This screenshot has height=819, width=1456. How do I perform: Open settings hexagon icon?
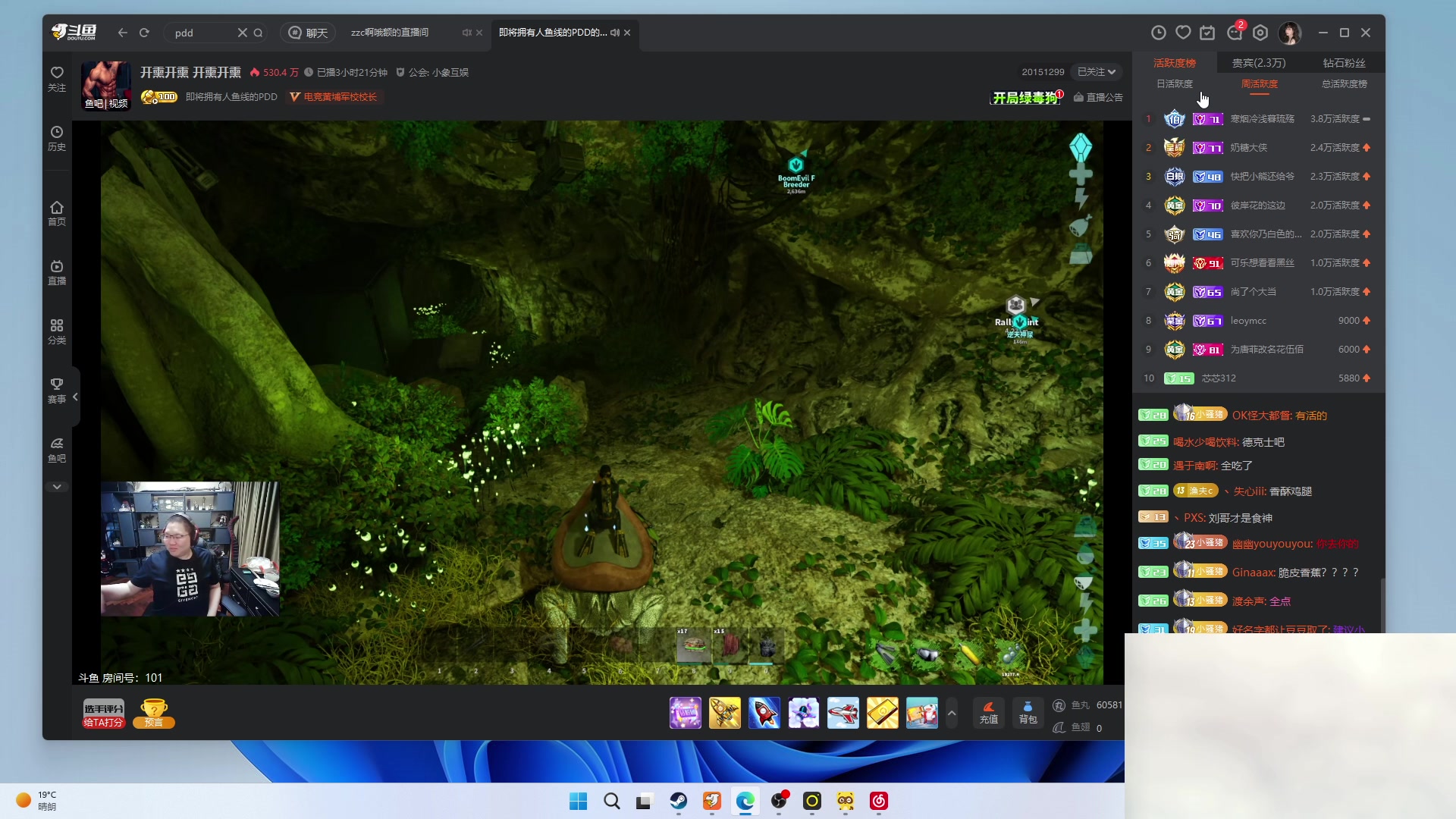pyautogui.click(x=1260, y=33)
